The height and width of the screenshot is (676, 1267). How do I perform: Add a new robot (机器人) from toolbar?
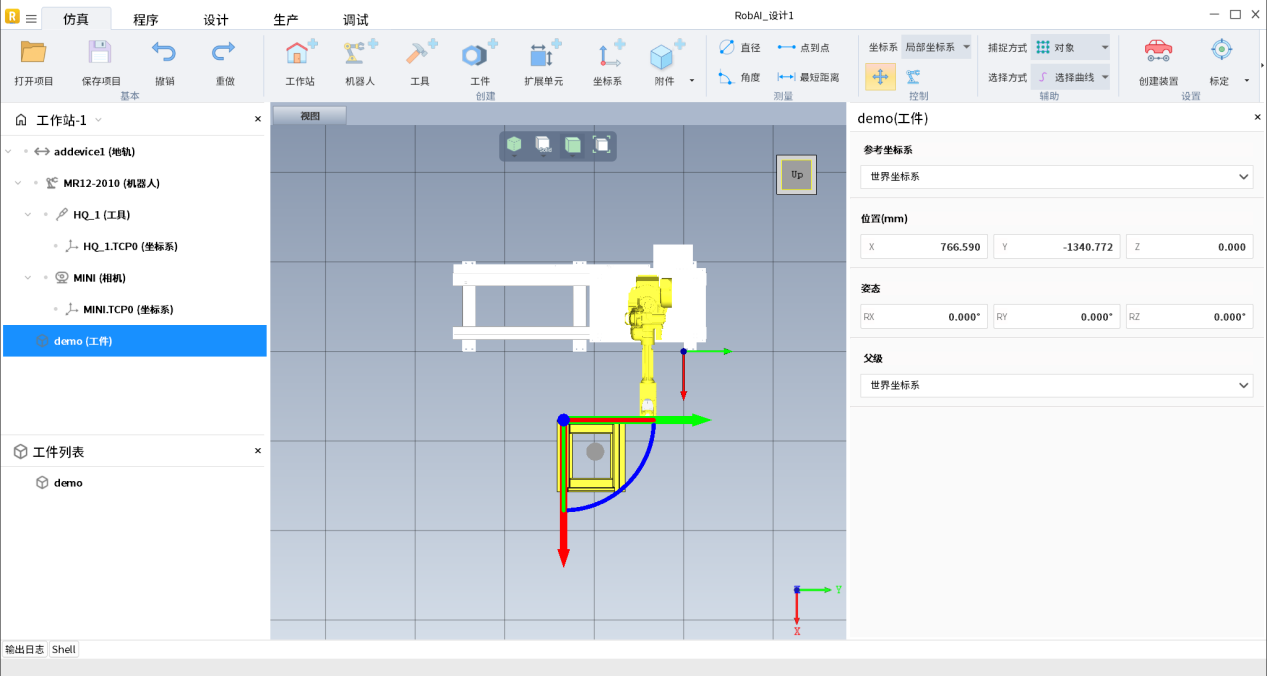coord(359,54)
